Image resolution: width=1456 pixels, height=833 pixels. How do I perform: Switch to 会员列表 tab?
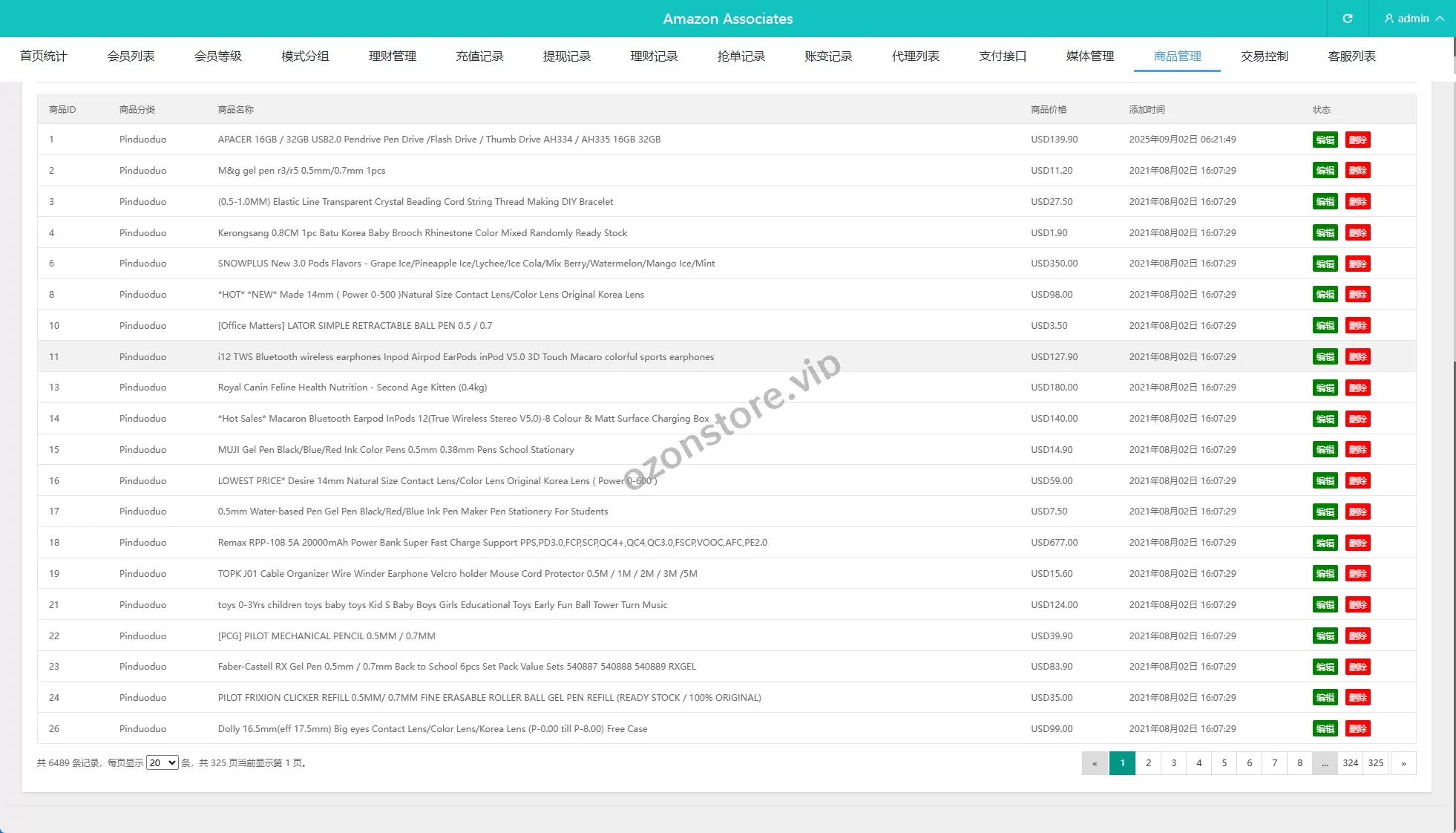(x=131, y=56)
